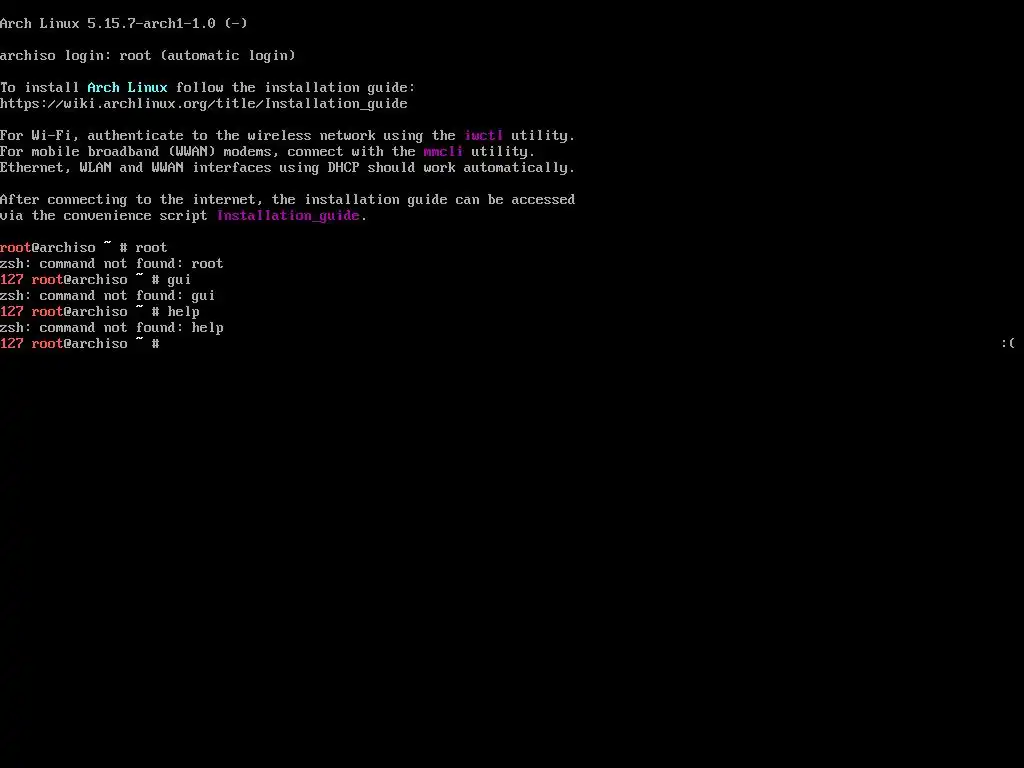This screenshot has width=1024, height=768.
Task: Click the sad face :( indicator
Action: coord(1008,343)
